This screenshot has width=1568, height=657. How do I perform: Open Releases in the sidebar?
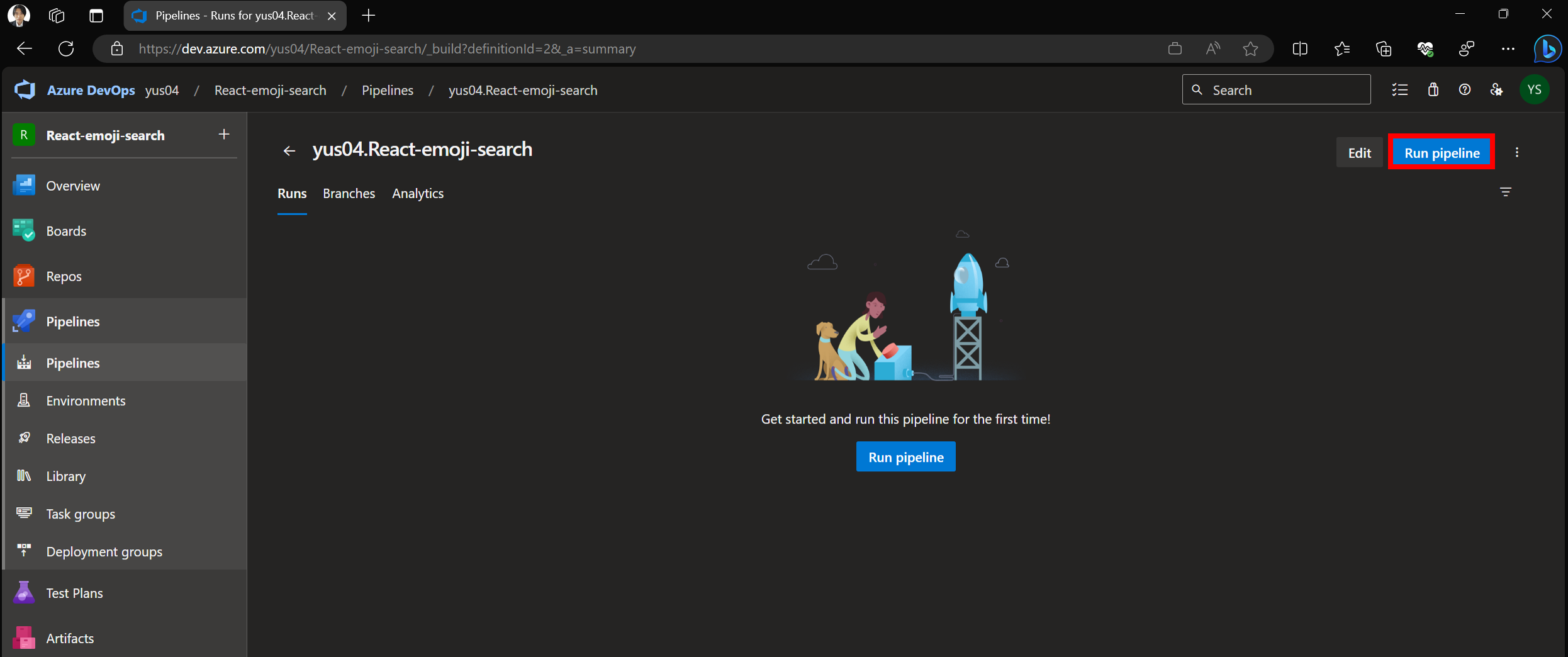coord(125,439)
